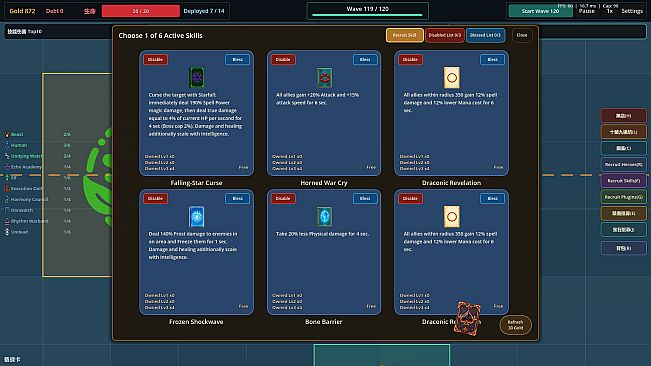Choose the bottom Draconic Revelation card icon
Screen dimensions: 651x366
pyautogui.click(x=452, y=216)
